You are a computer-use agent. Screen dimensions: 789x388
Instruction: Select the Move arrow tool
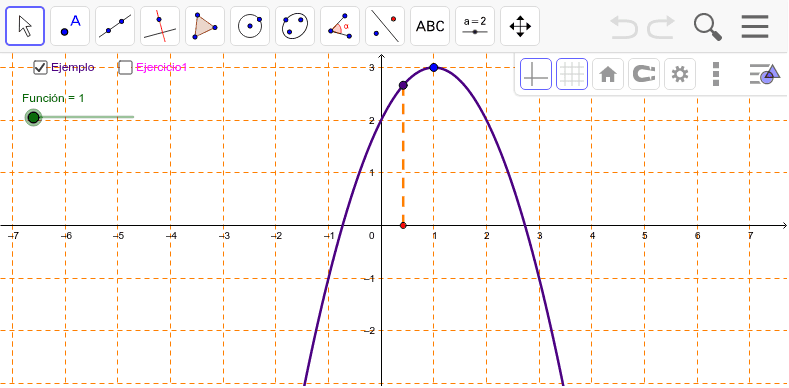coord(25,26)
